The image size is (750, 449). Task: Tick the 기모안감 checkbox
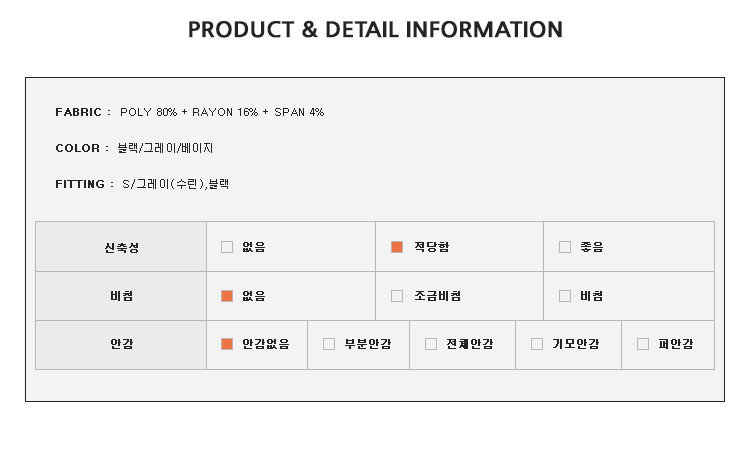point(537,344)
